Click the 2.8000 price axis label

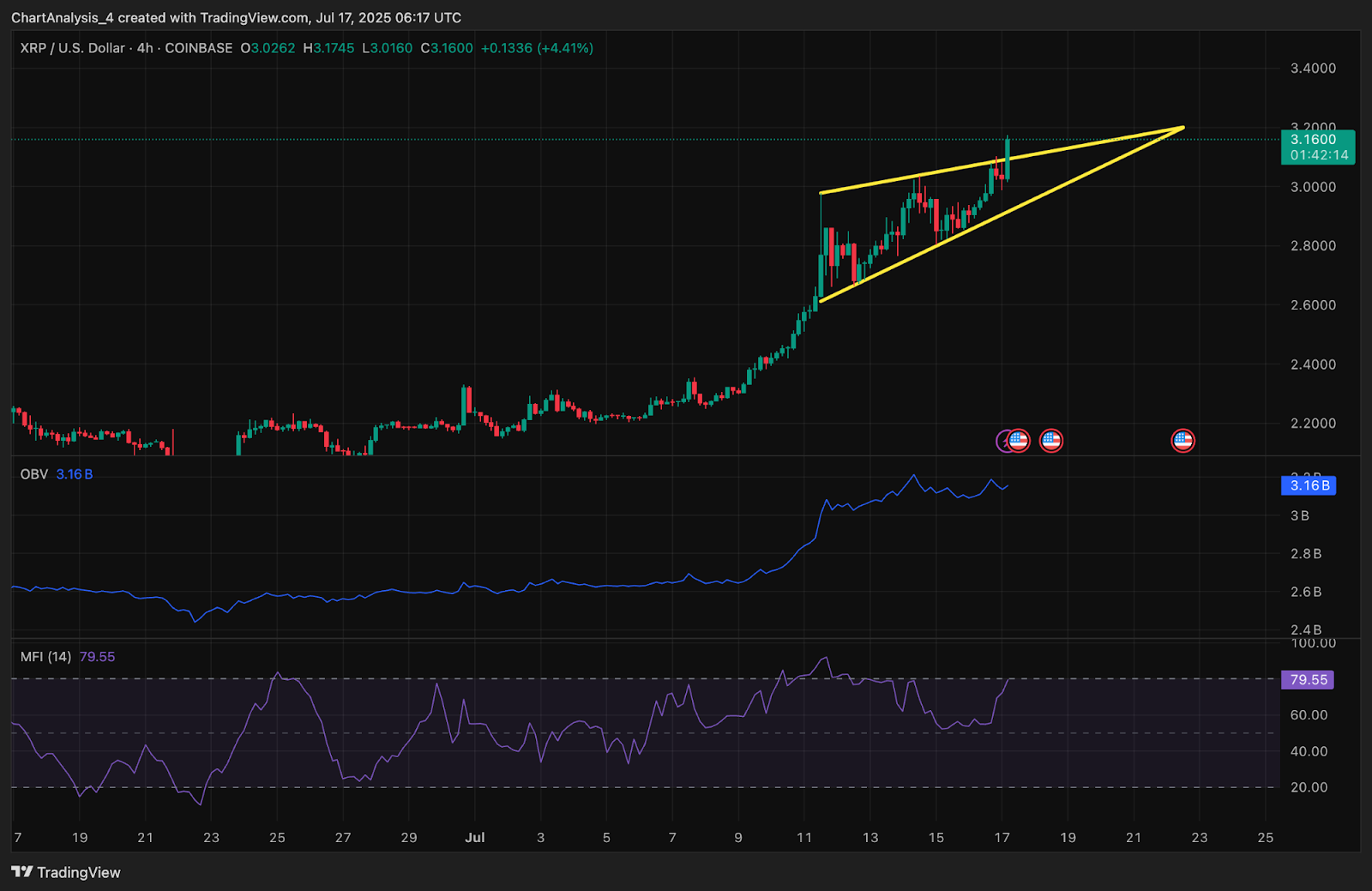point(1313,246)
